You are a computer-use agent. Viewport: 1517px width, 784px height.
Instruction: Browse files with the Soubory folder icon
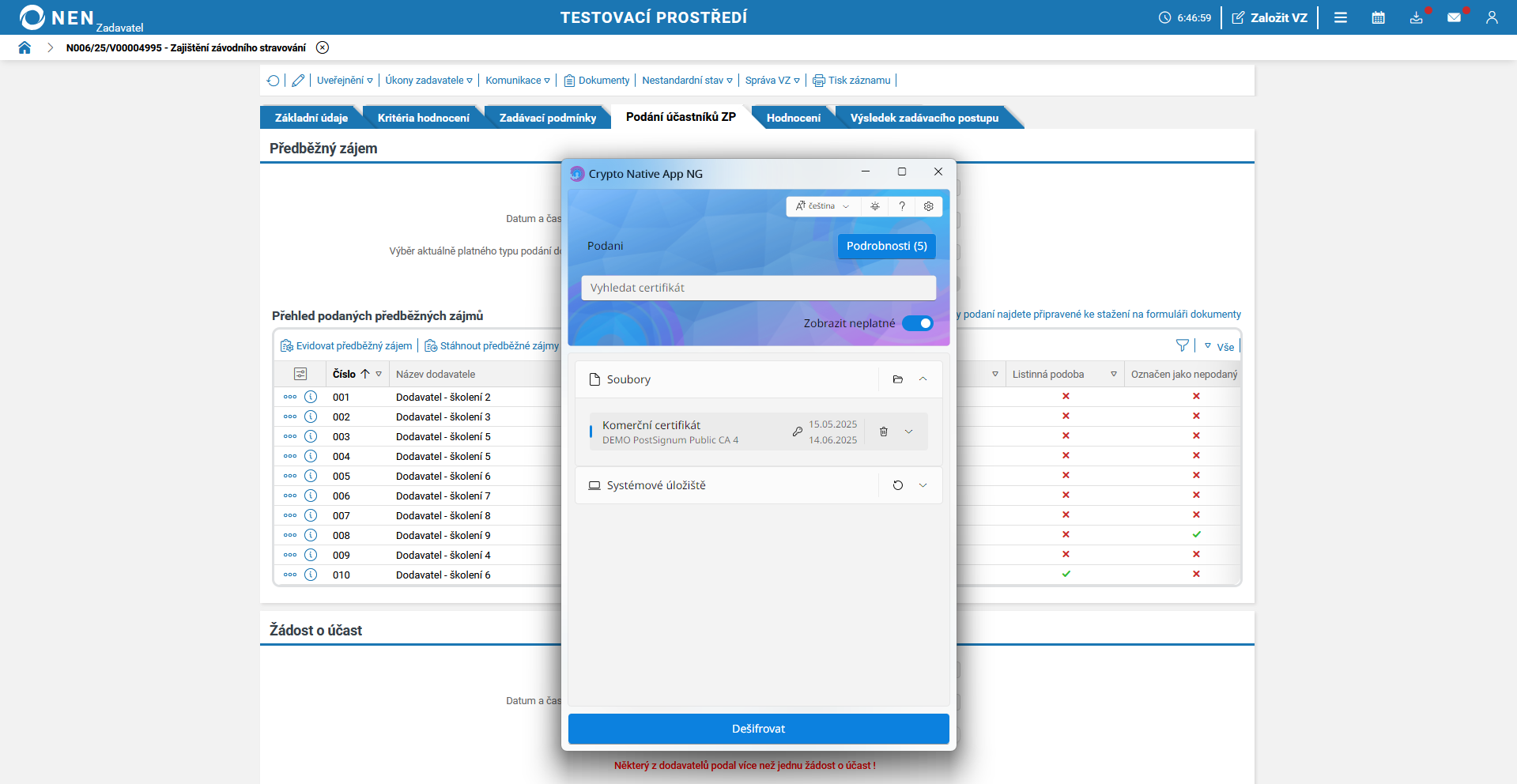tap(898, 379)
